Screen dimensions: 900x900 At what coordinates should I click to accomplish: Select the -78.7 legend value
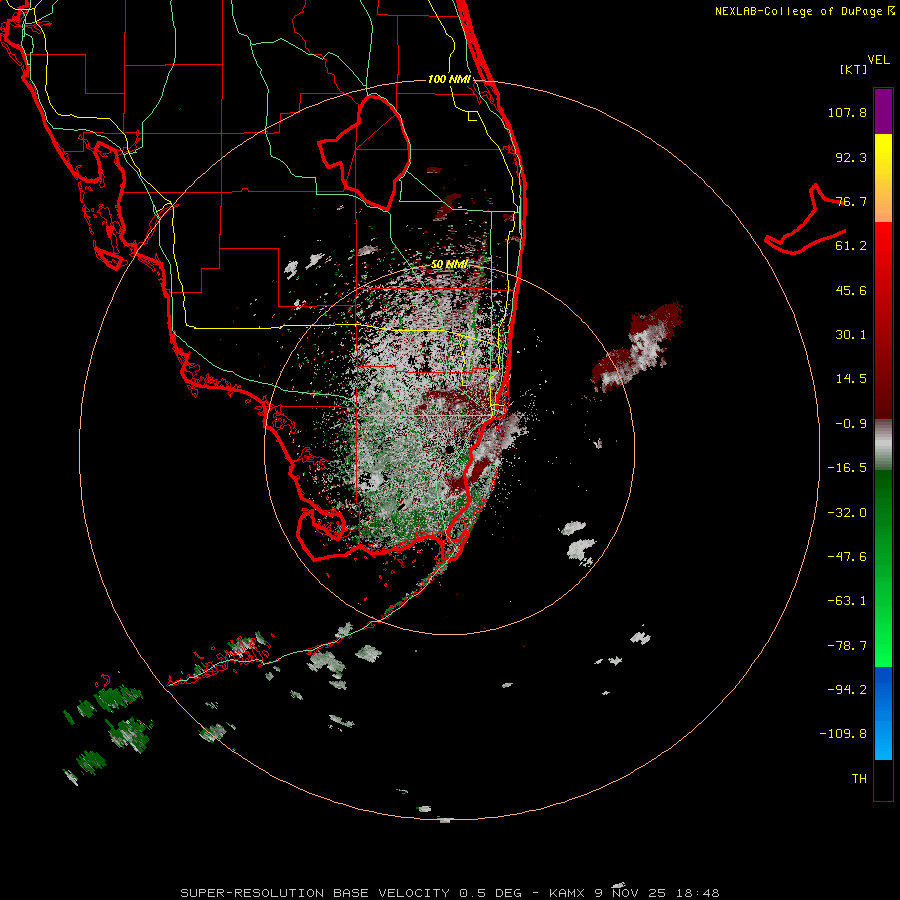pos(847,646)
